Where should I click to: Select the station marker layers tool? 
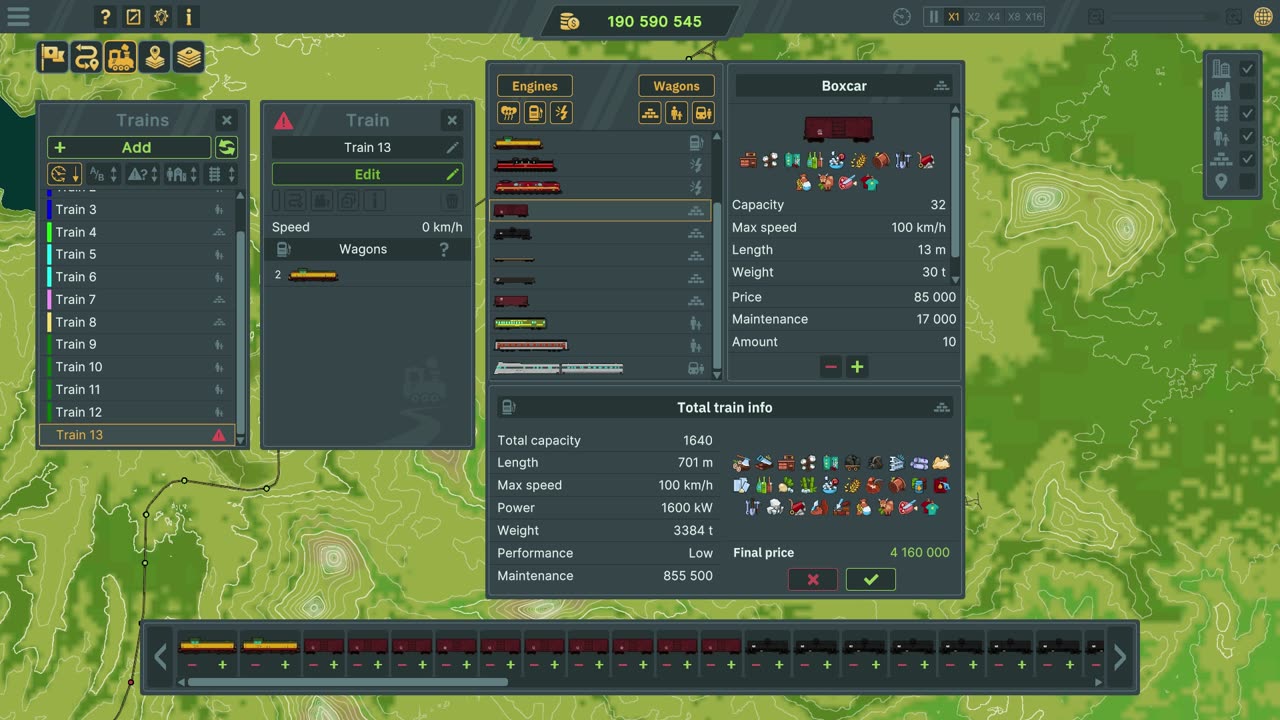point(154,57)
